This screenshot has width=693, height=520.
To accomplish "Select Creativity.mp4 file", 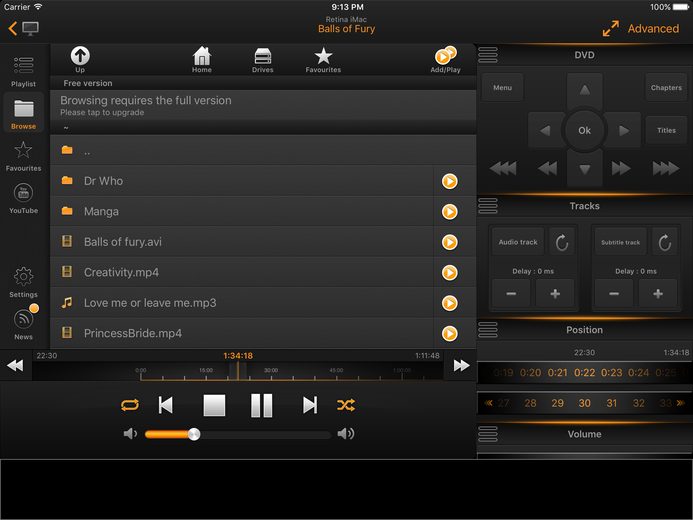I will click(x=242, y=273).
